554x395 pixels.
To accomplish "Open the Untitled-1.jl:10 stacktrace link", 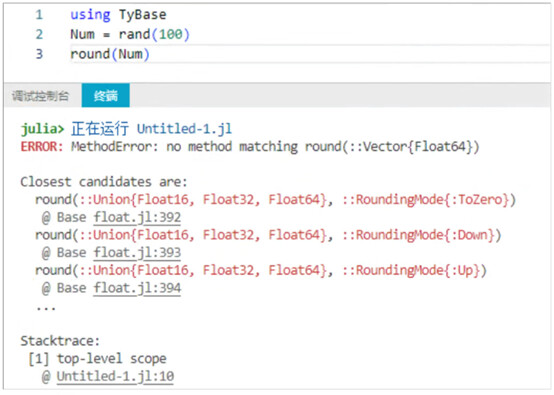I will (x=115, y=376).
